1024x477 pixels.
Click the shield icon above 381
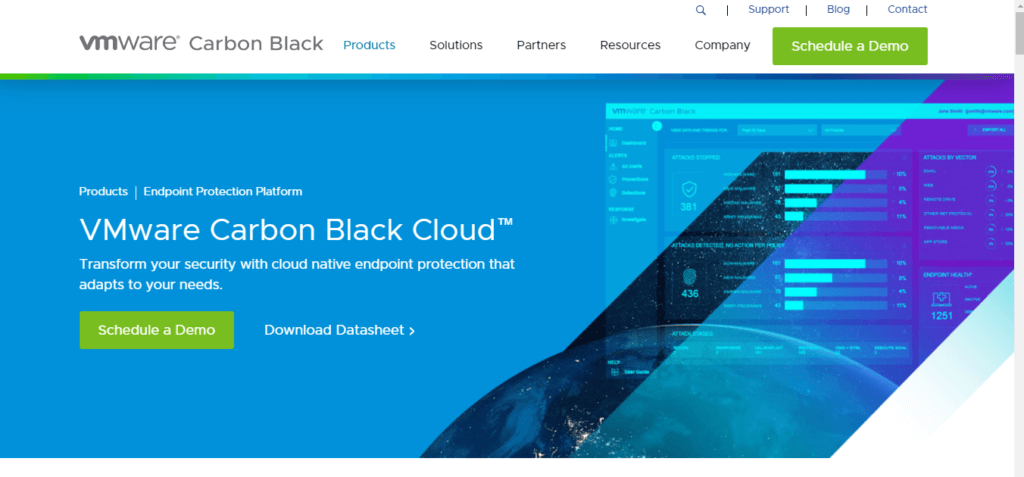pyautogui.click(x=689, y=190)
